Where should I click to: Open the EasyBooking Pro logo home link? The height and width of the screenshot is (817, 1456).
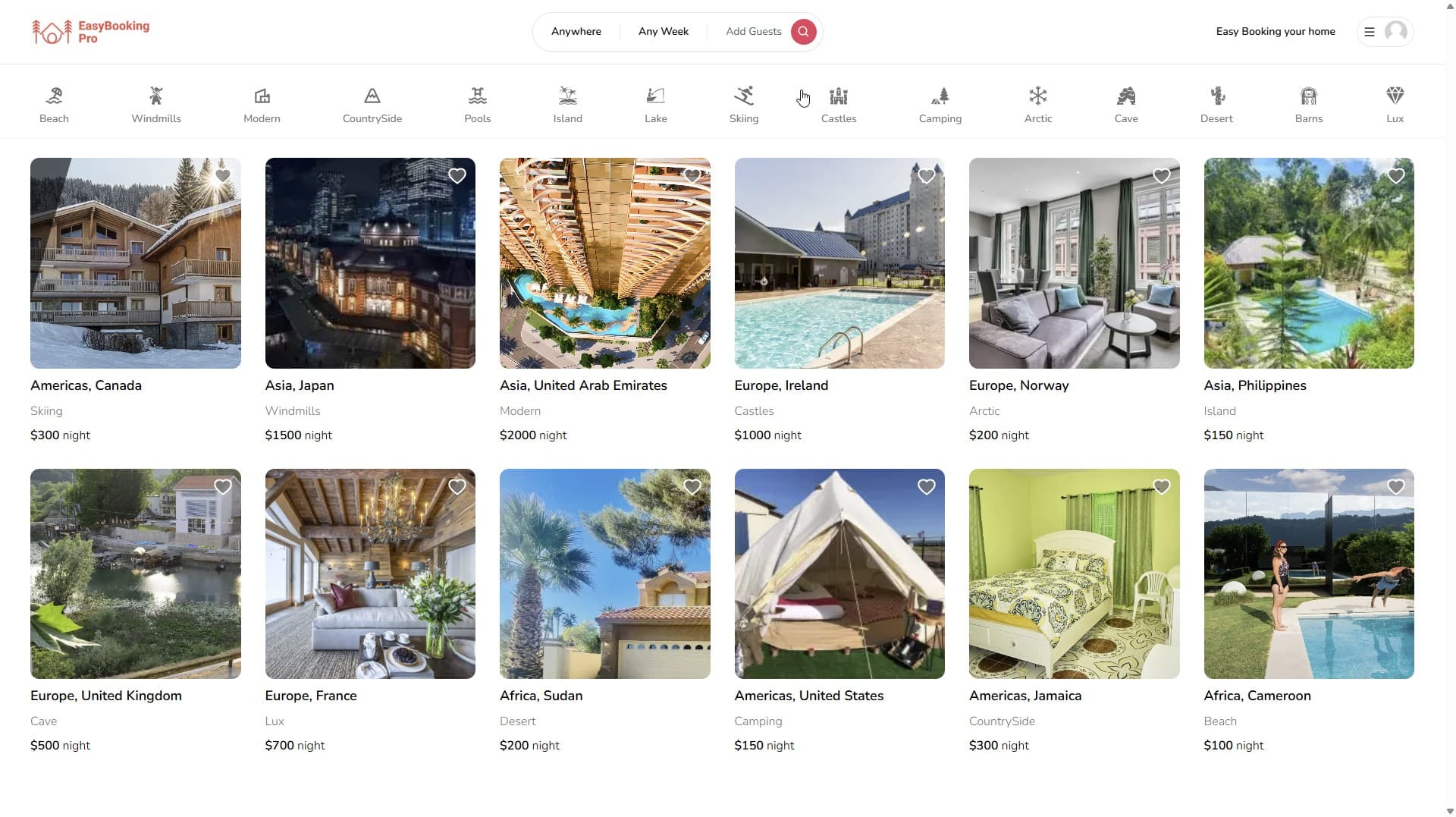coord(91,32)
